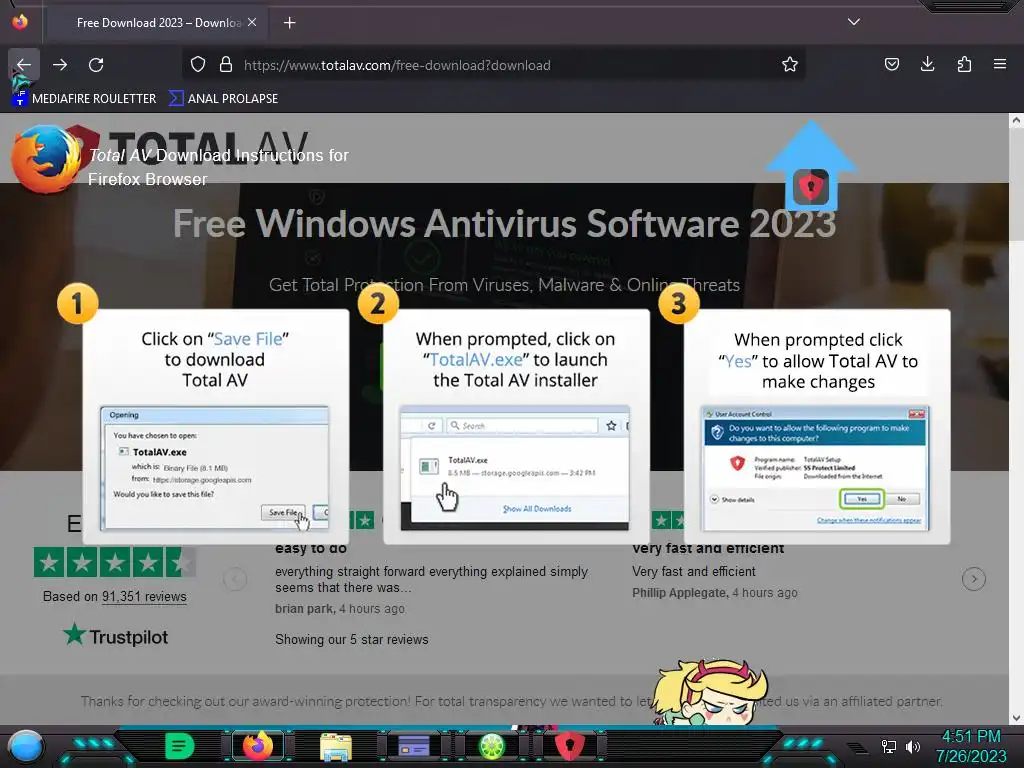Click the up arrow at the top of the page scrollbar
The width and height of the screenshot is (1024, 768).
pos(1016,120)
